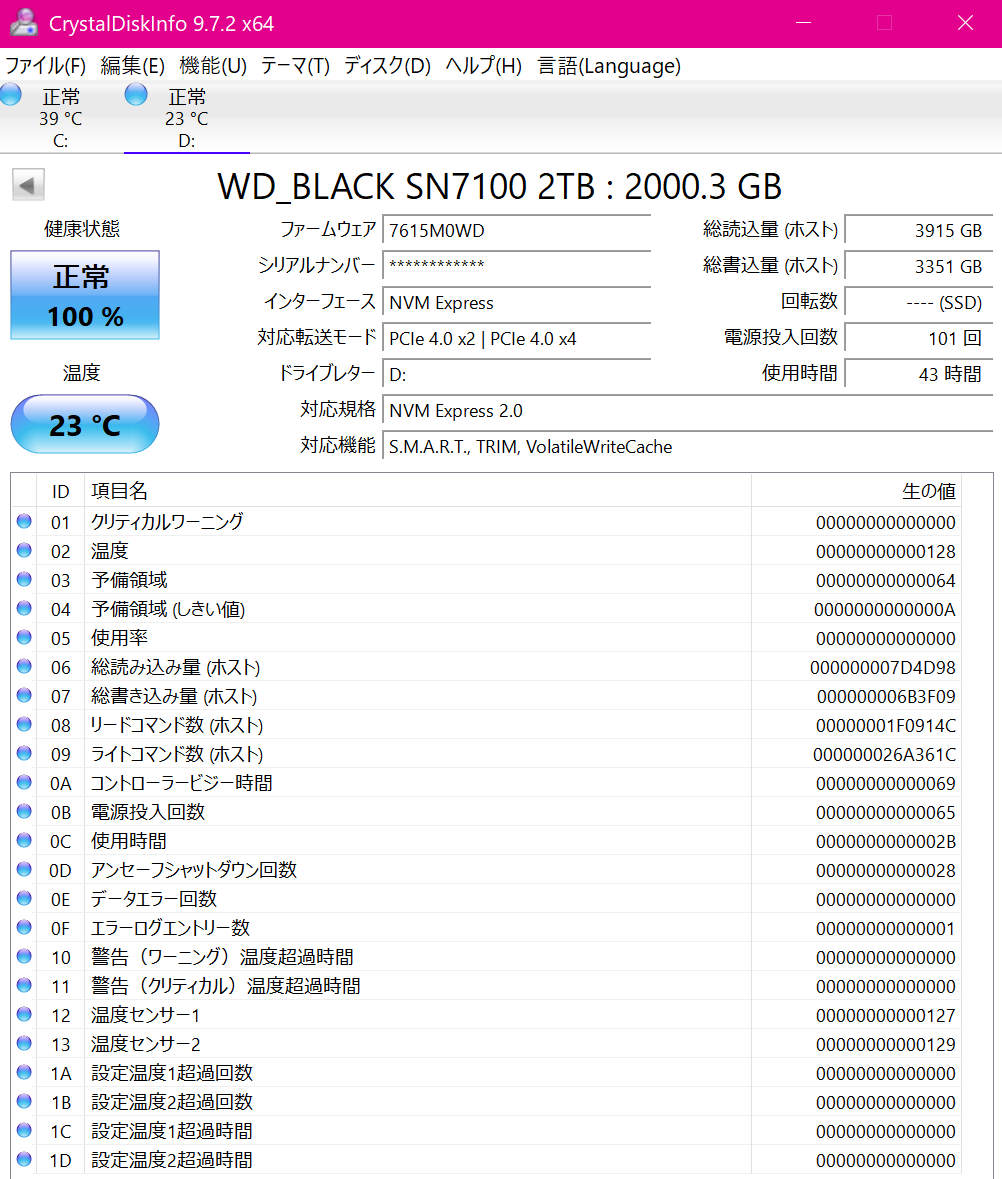This screenshot has height=1179, width=1002.
Task: Click the blue status orb for drive D:
Action: tap(136, 95)
